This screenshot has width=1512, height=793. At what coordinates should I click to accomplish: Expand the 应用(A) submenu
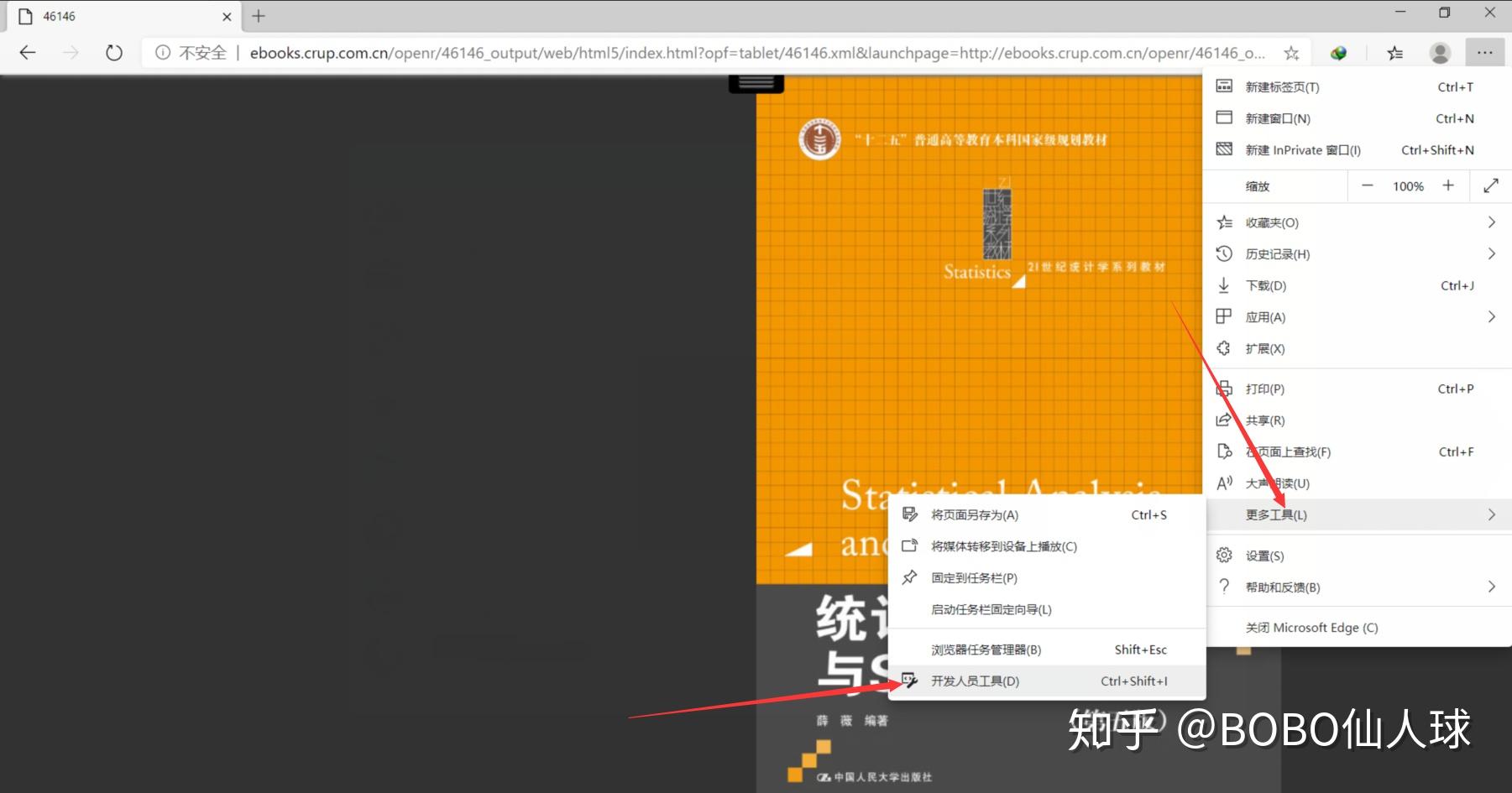click(1358, 317)
